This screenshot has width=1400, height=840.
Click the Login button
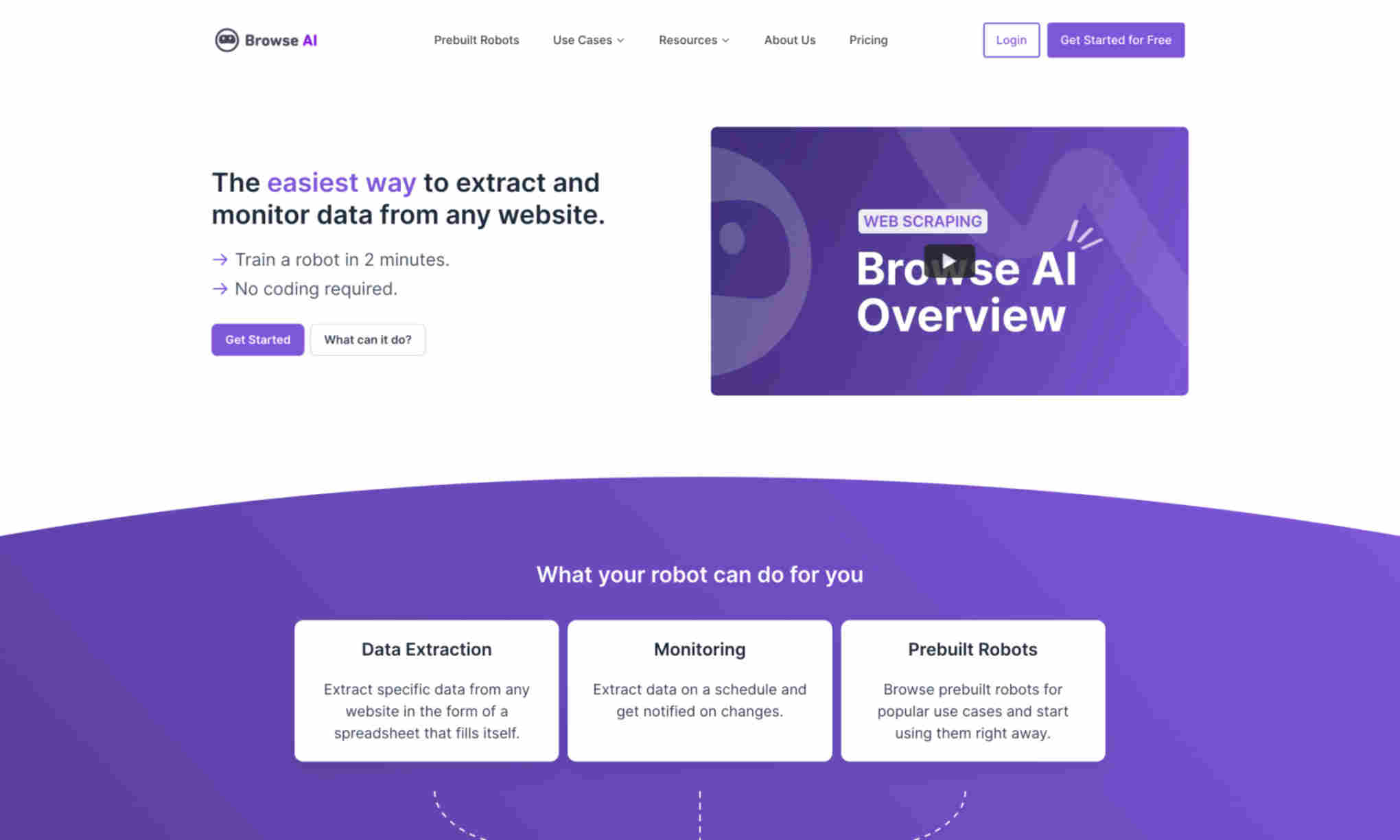pos(1010,40)
